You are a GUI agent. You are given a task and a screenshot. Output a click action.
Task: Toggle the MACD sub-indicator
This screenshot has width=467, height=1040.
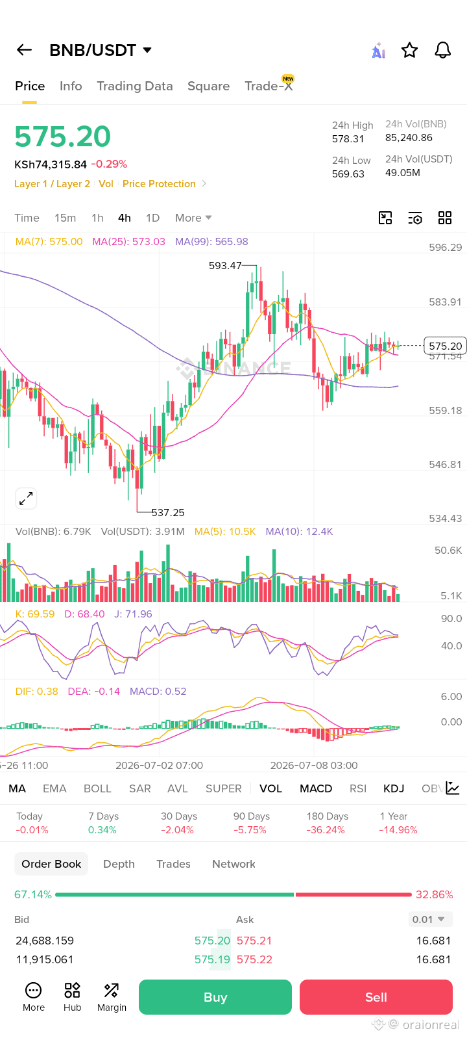316,789
